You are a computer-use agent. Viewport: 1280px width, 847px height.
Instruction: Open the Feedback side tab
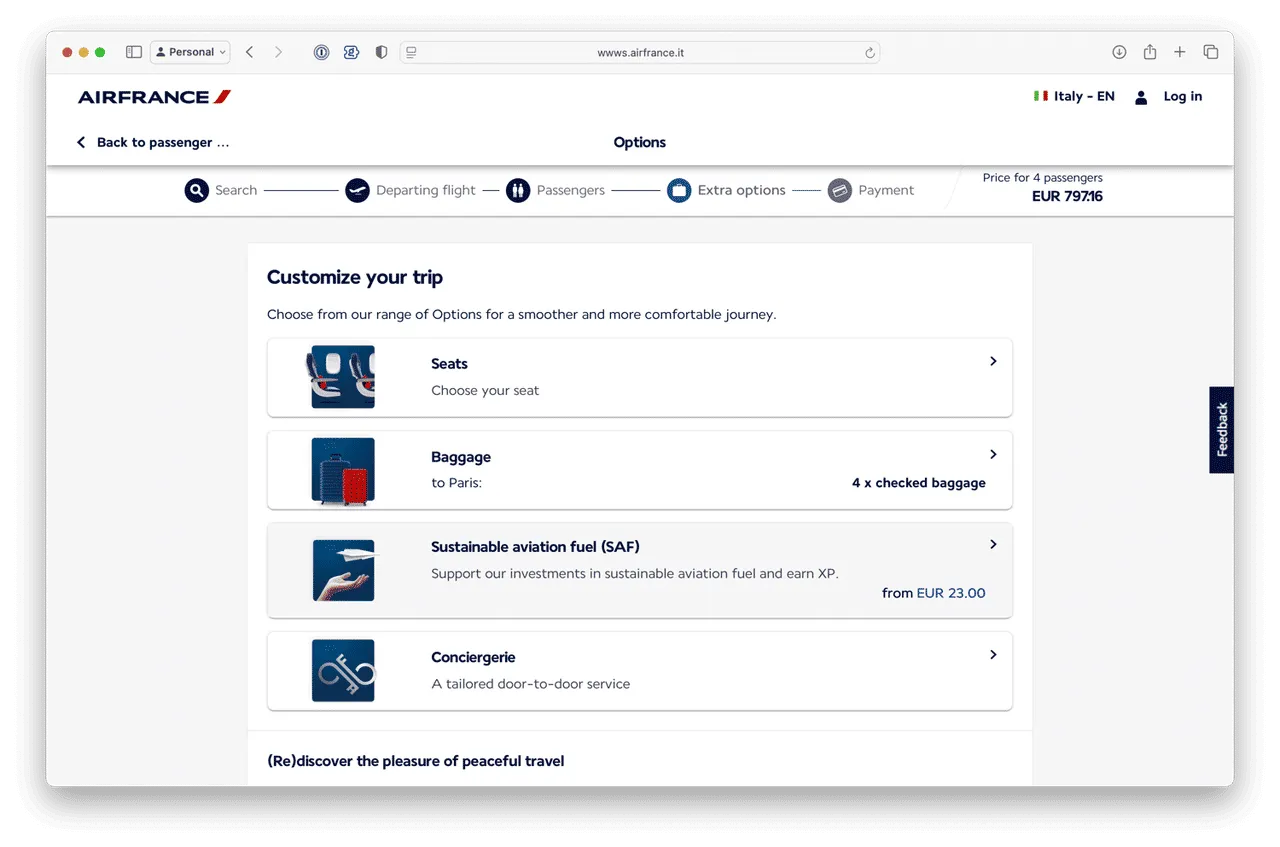tap(1221, 430)
